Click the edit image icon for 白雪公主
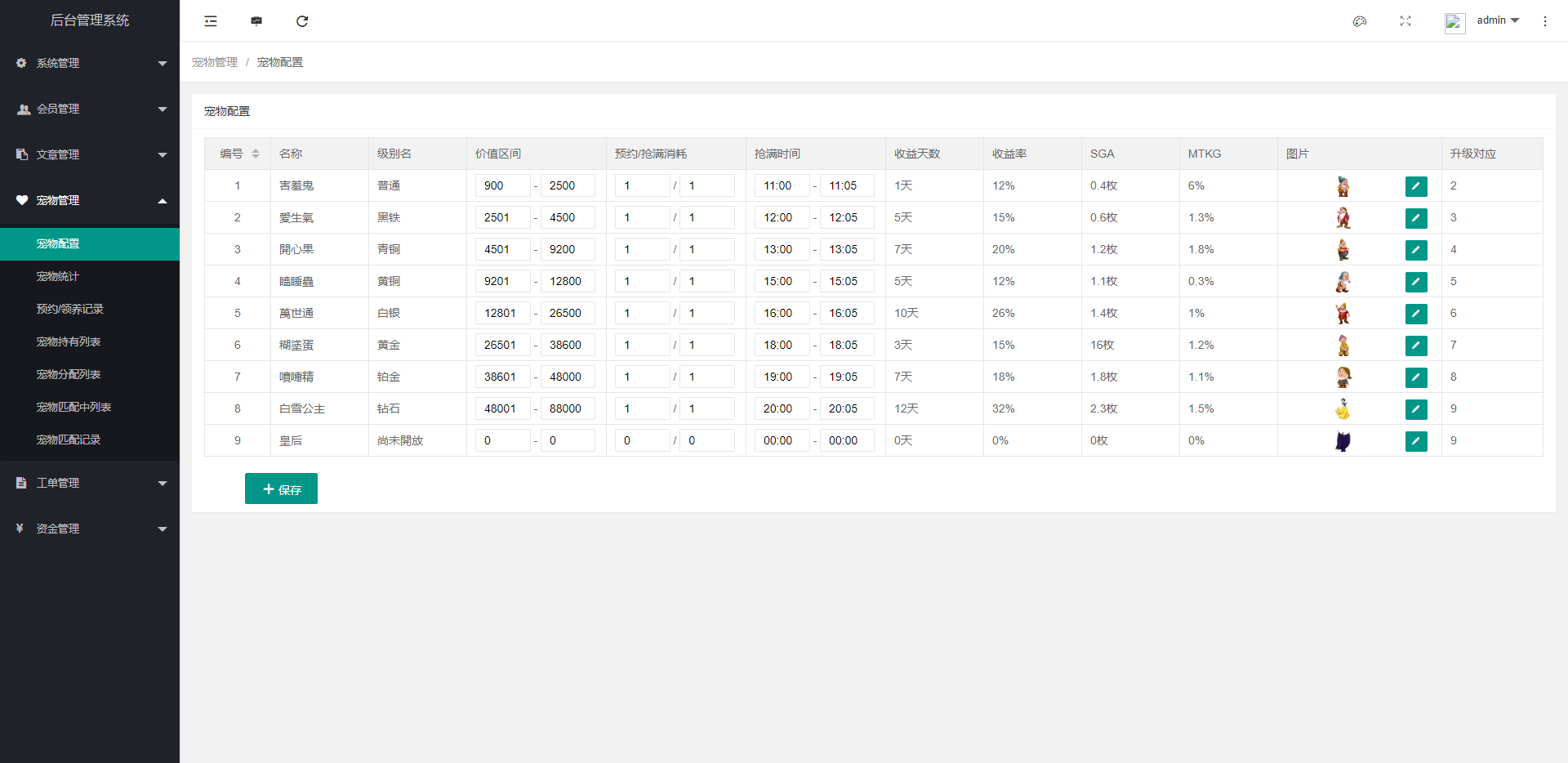 click(x=1416, y=409)
